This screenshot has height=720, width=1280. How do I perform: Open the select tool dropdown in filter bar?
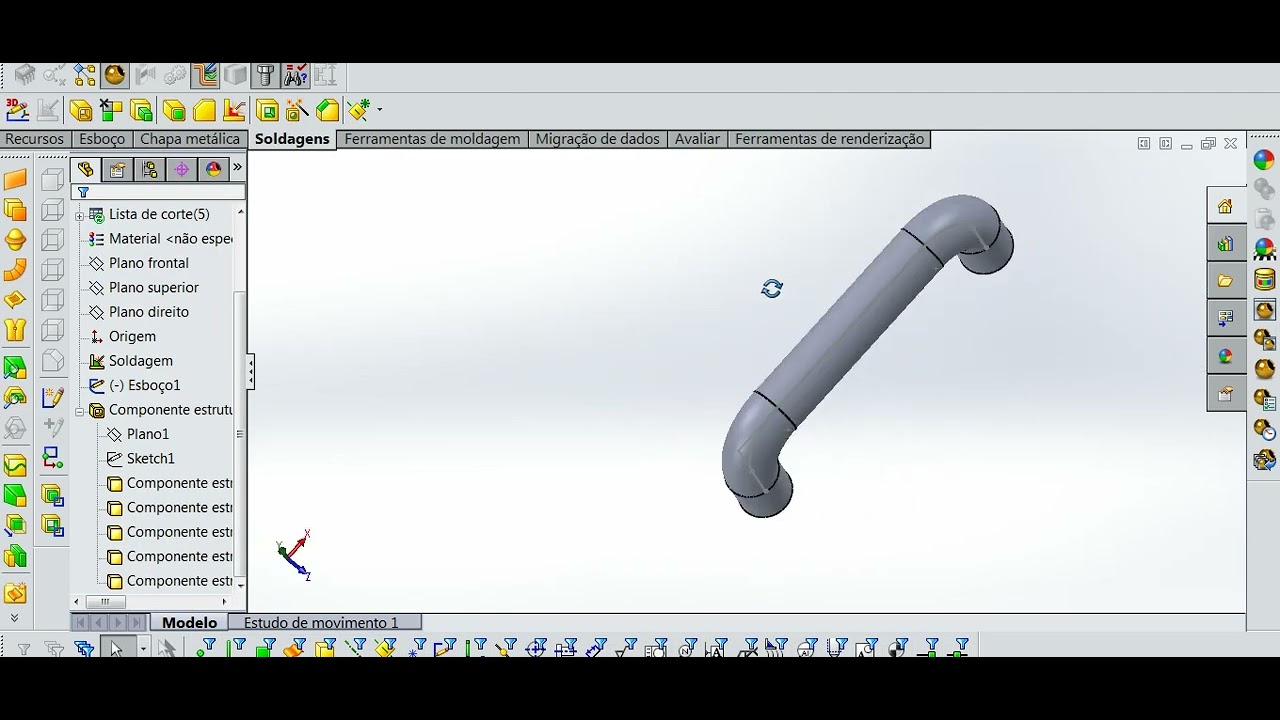[x=143, y=649]
